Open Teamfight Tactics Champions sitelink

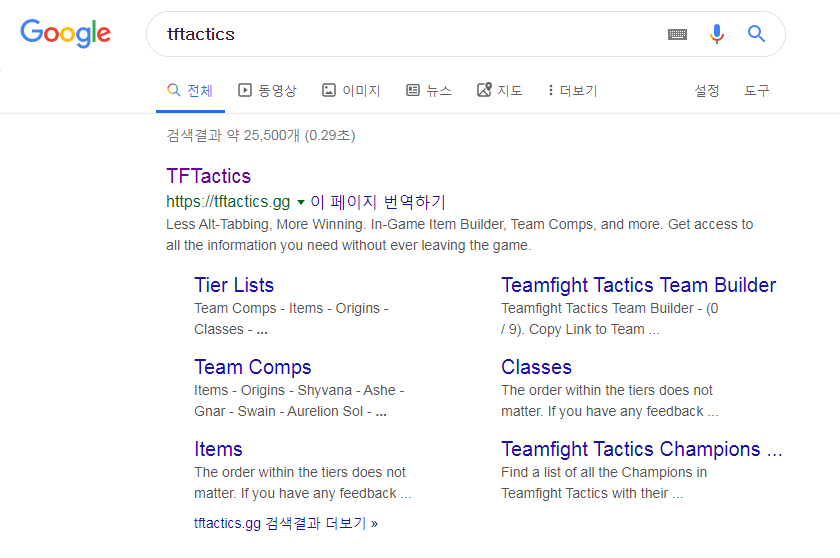642,449
